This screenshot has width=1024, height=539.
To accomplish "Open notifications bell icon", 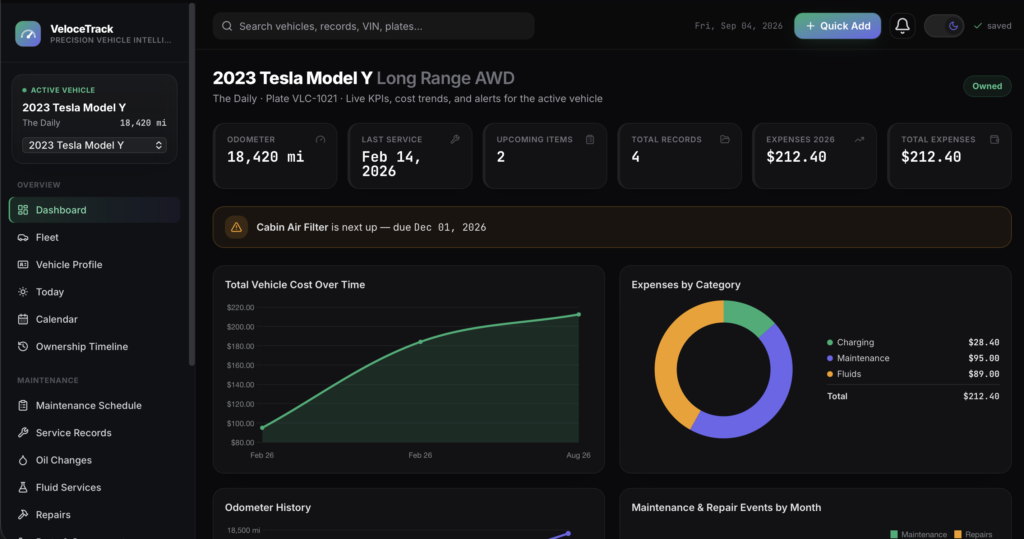I will [x=902, y=26].
